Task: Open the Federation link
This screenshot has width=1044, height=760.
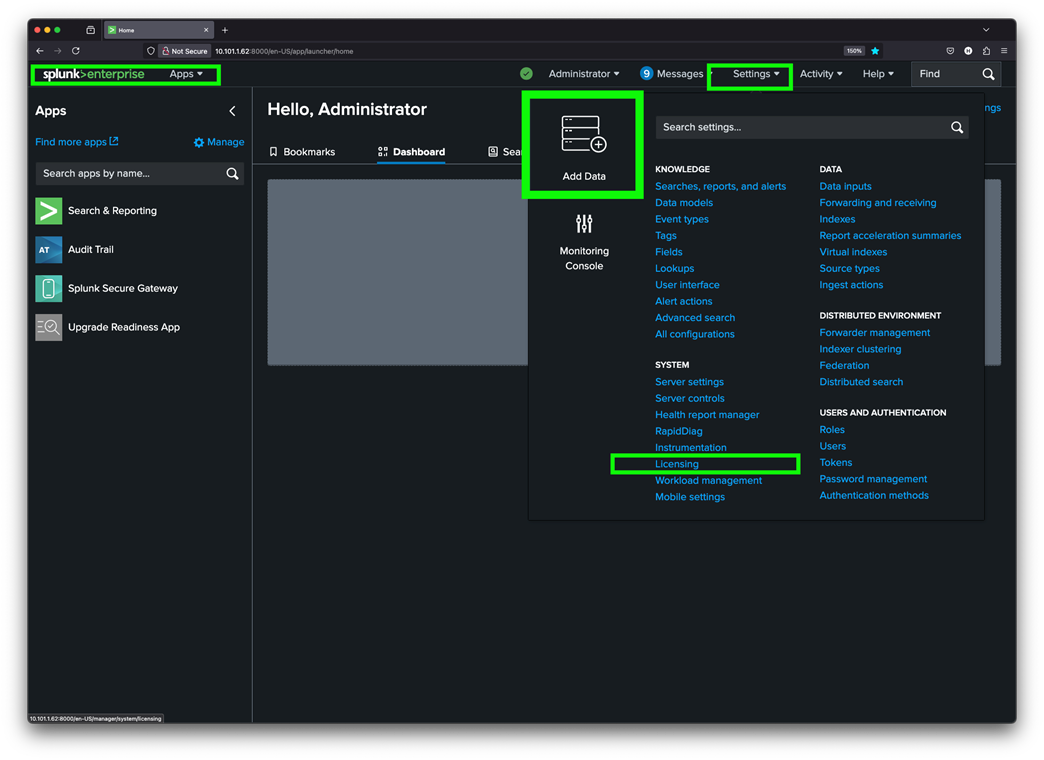Action: pyautogui.click(x=844, y=366)
